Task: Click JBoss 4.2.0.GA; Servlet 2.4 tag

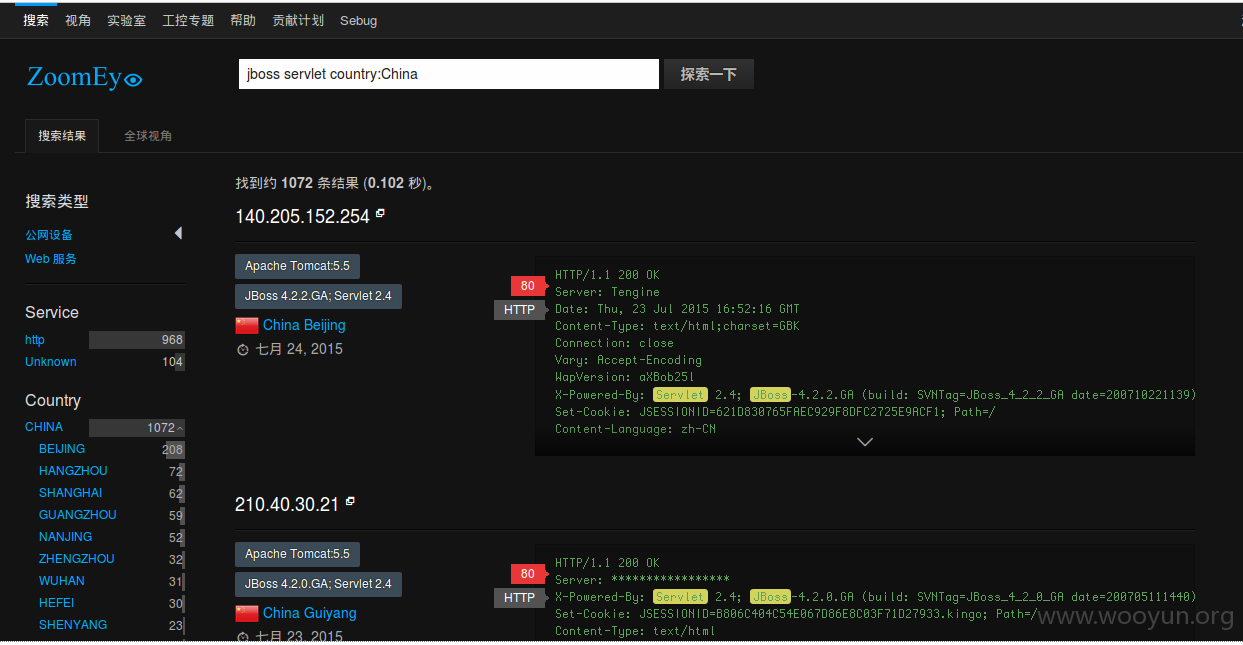Action: (318, 584)
